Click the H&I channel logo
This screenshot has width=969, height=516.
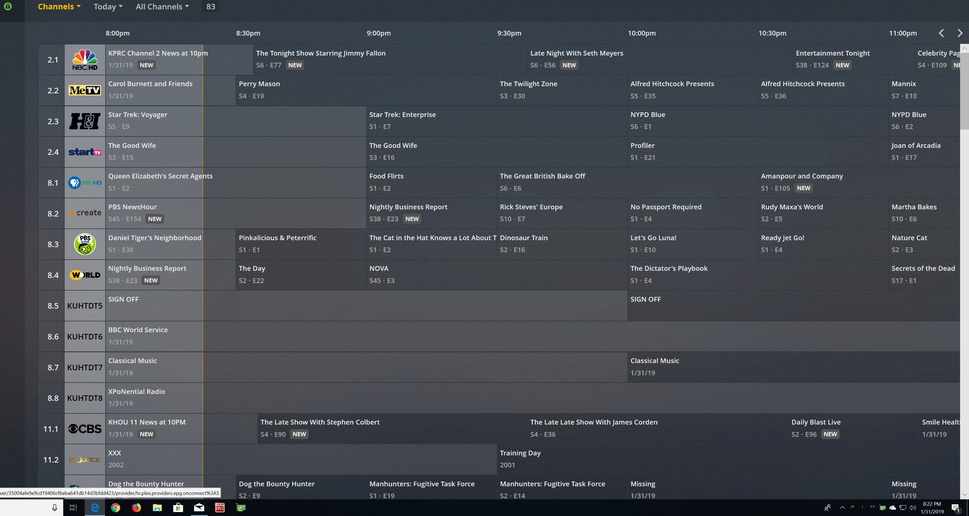point(85,121)
